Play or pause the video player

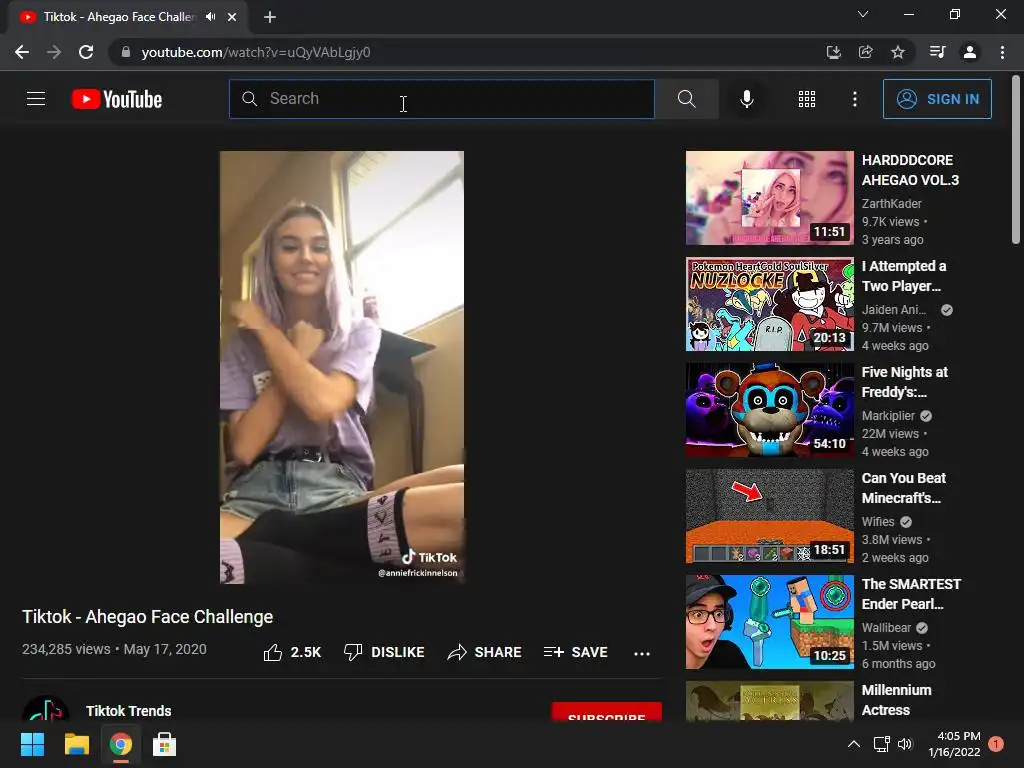[x=342, y=367]
